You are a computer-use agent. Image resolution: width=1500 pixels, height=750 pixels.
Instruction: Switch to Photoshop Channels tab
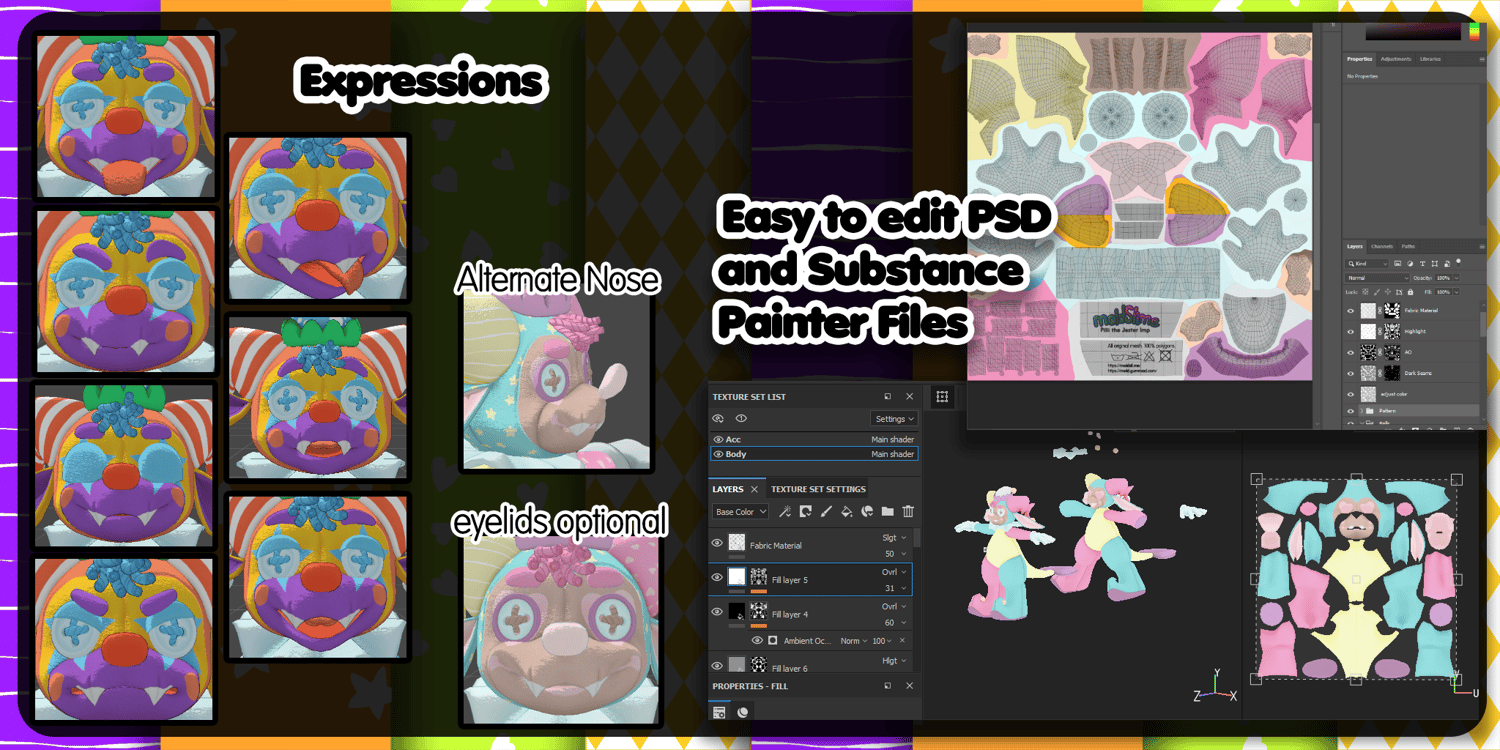[1382, 246]
